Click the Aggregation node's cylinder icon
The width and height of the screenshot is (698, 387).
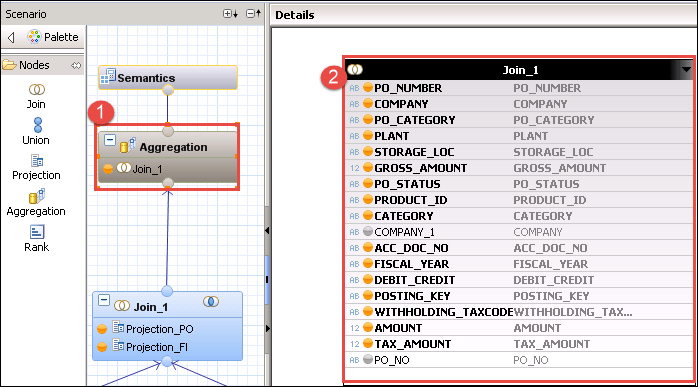[128, 146]
